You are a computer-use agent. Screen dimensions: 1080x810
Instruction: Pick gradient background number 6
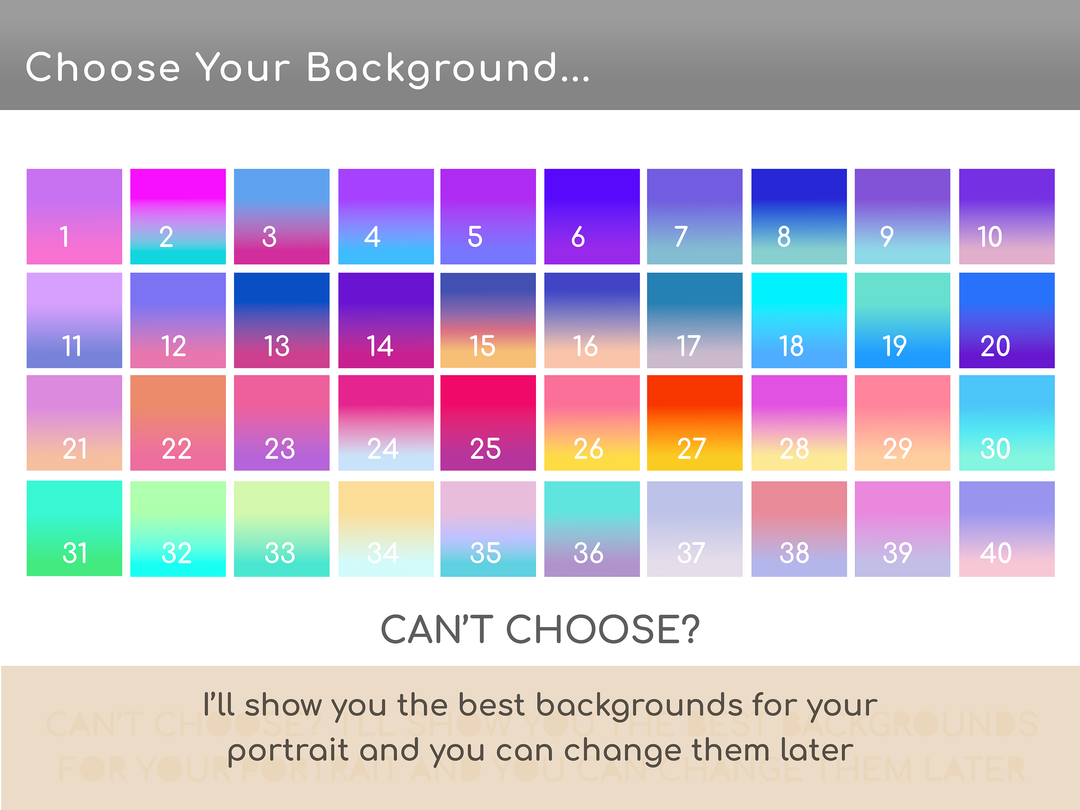coord(592,217)
